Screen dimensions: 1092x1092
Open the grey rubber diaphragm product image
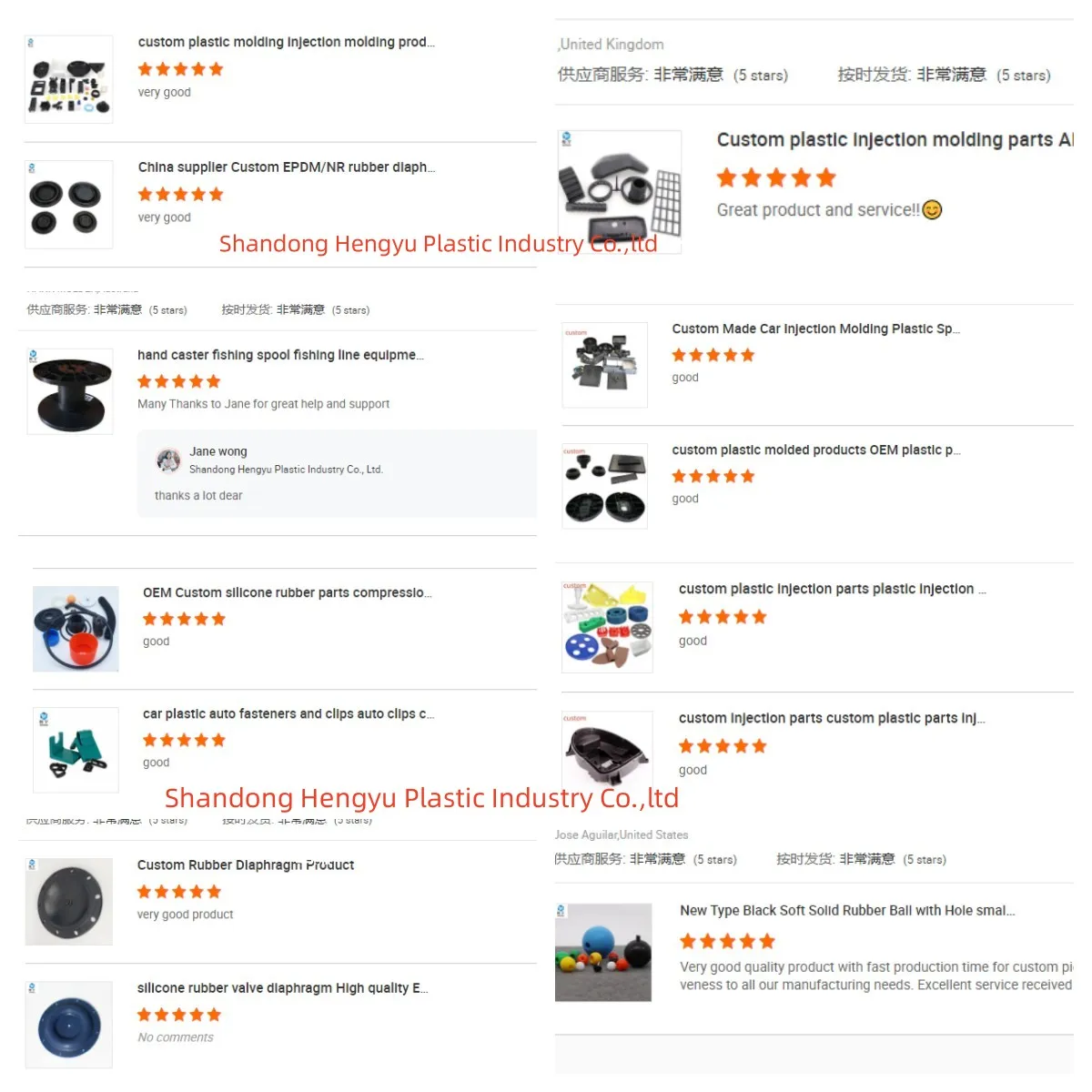click(69, 901)
